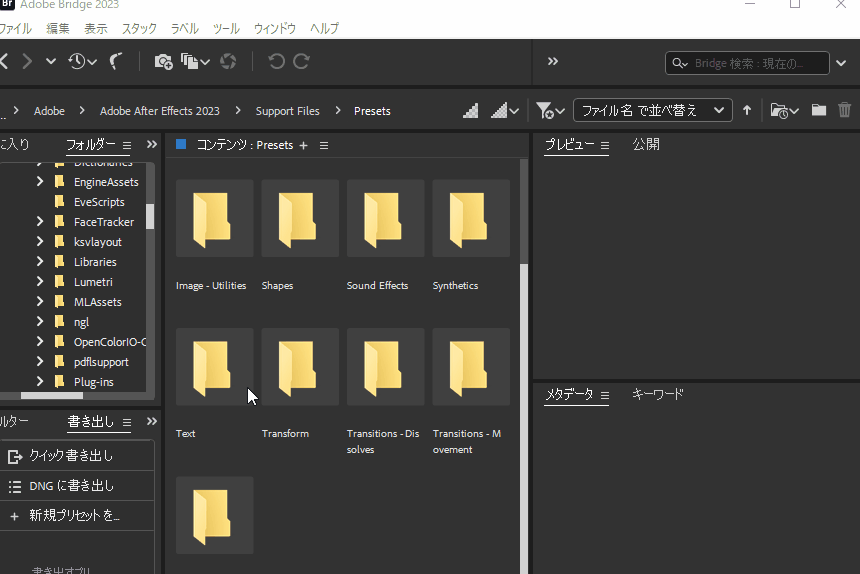860x574 pixels.
Task: Open the ラベル menu
Action: (x=185, y=29)
